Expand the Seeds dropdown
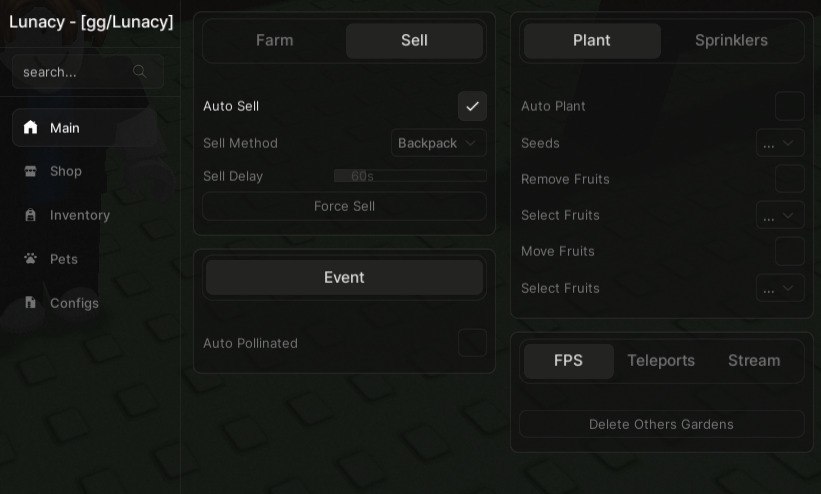Viewport: 821px width, 494px height. [x=780, y=143]
